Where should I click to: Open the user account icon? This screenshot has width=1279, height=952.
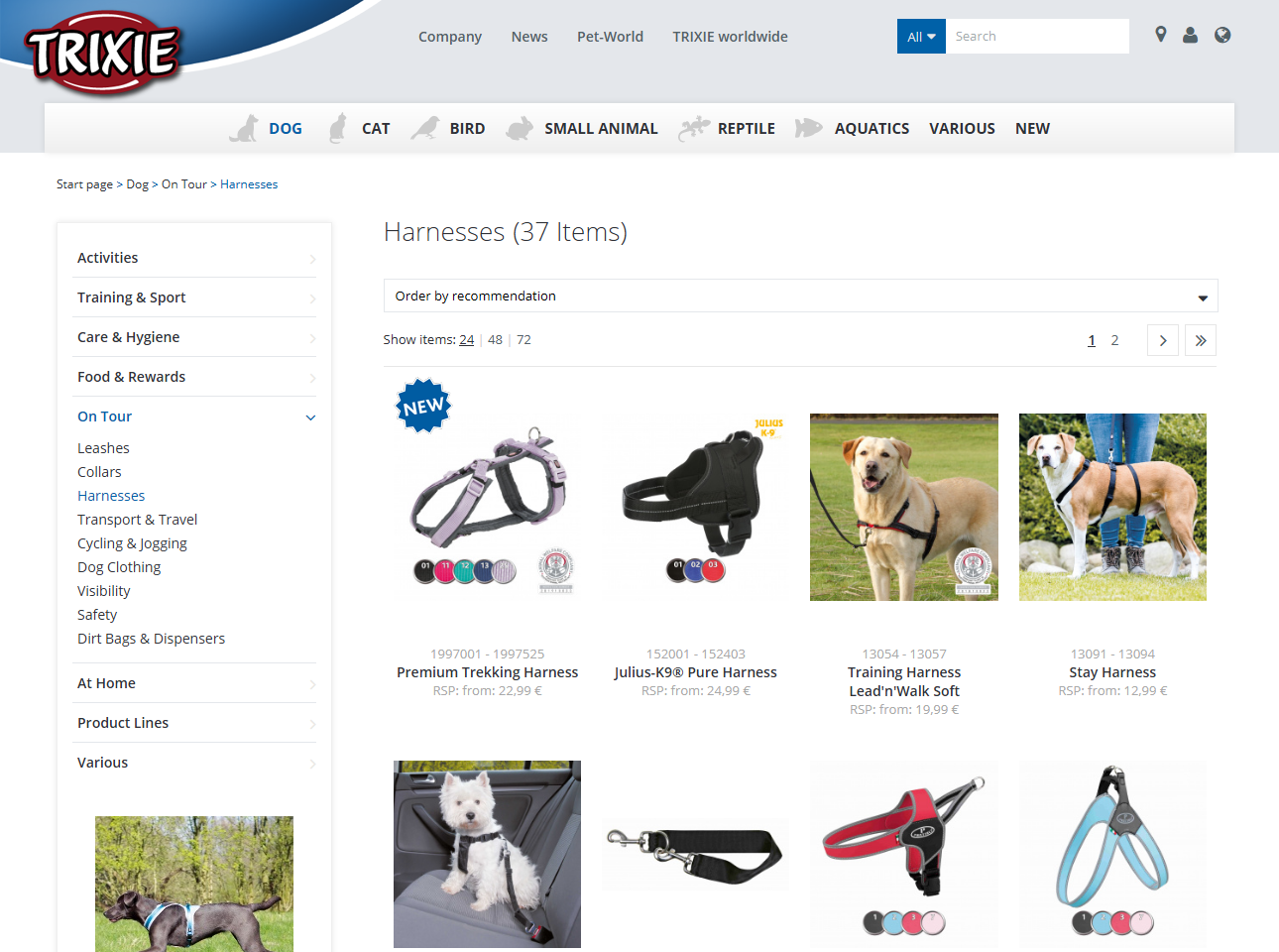pyautogui.click(x=1191, y=35)
